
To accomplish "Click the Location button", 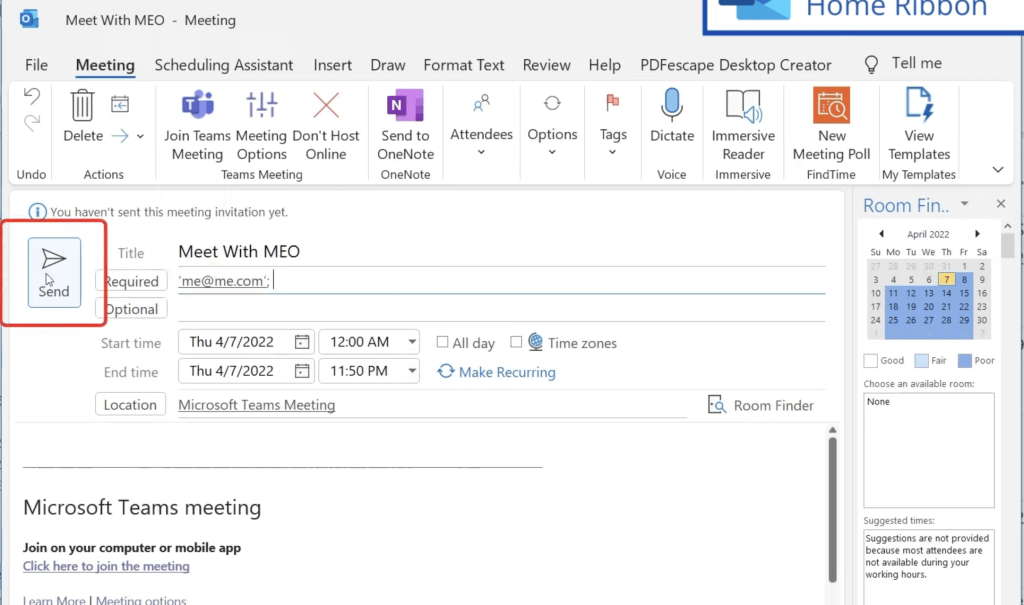I will click(x=130, y=404).
